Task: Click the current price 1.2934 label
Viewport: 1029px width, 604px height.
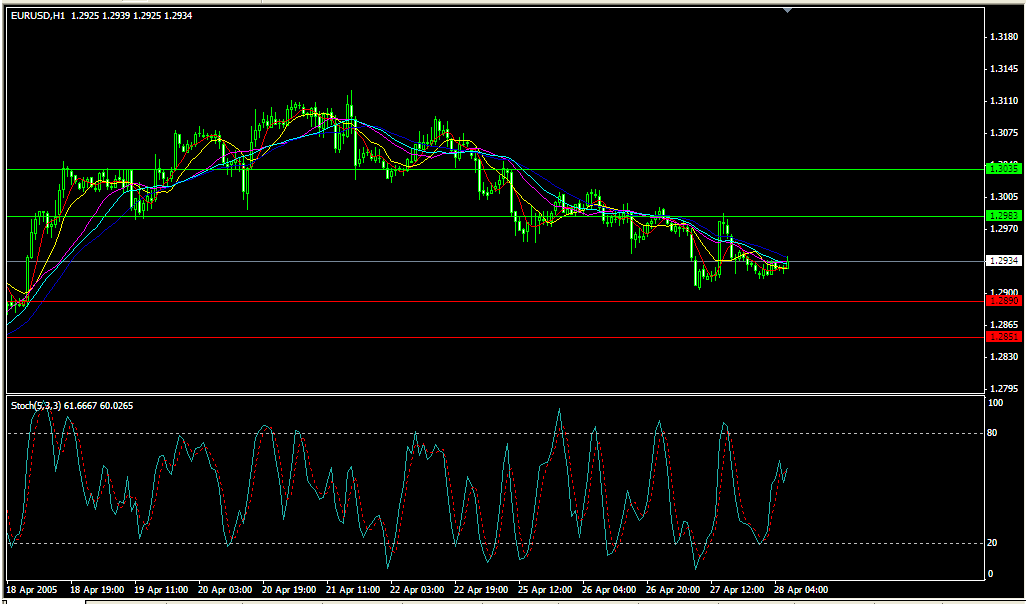Action: [x=1003, y=261]
